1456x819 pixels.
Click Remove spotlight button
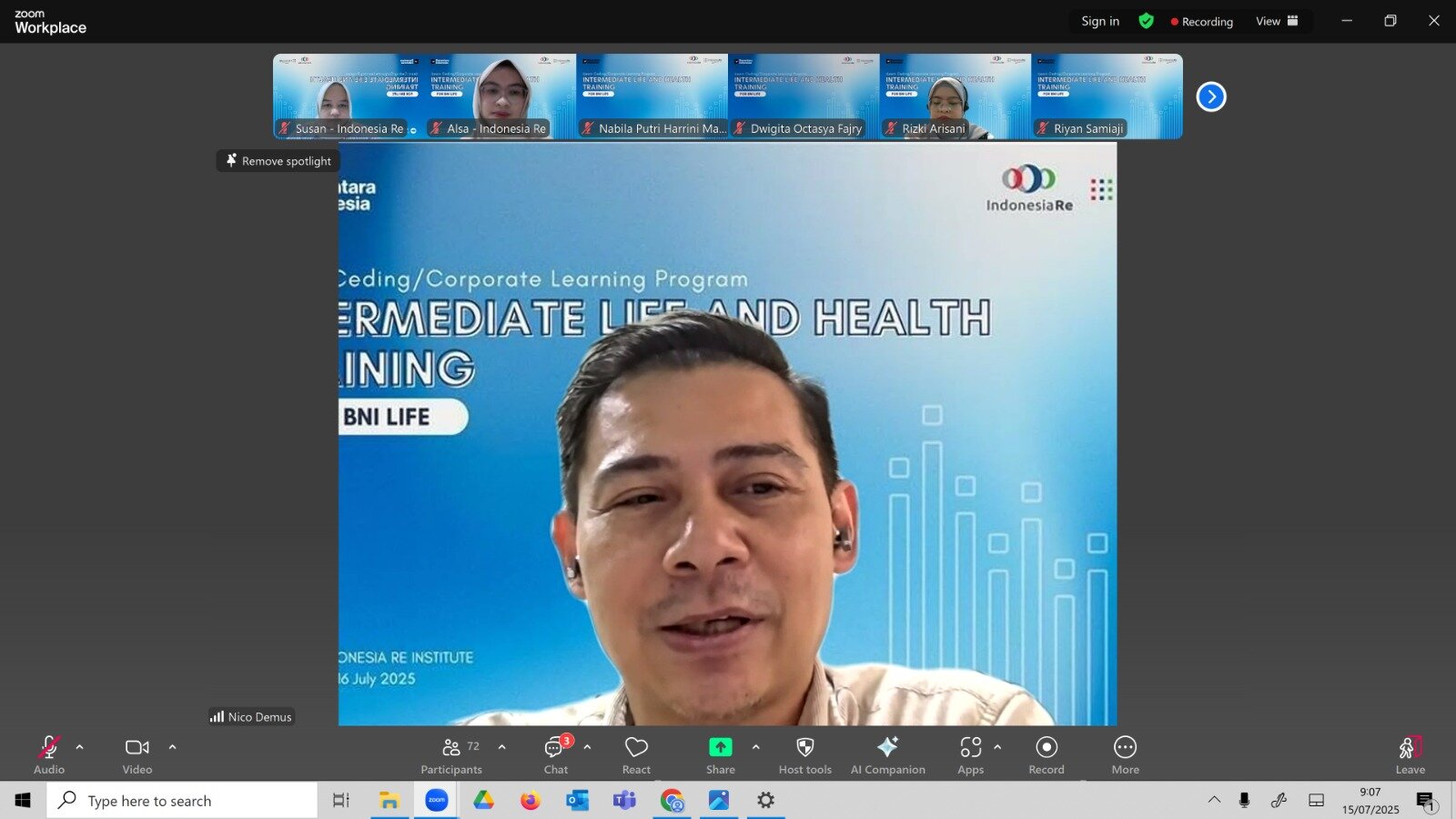click(278, 161)
